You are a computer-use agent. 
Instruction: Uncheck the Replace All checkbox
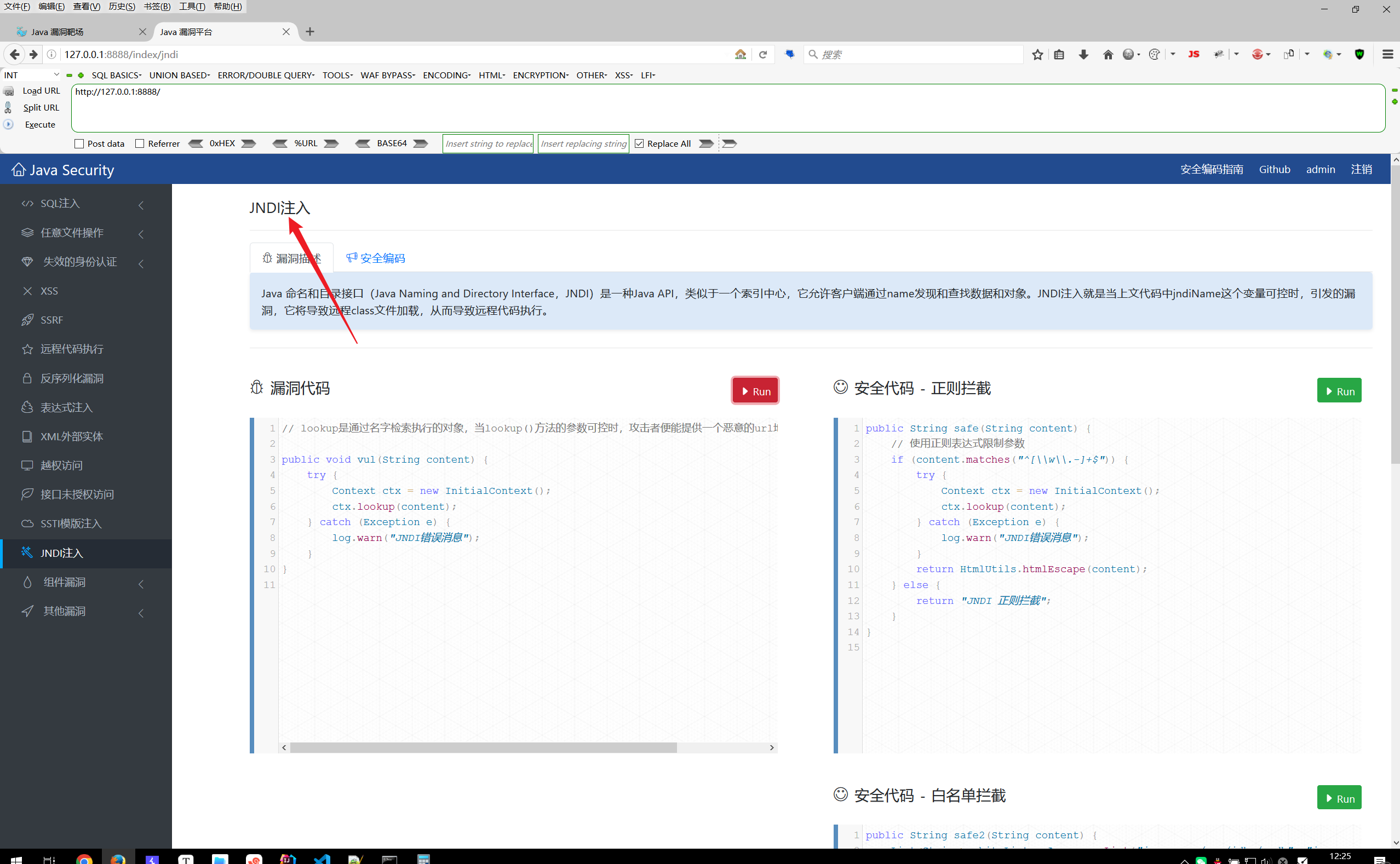(639, 143)
